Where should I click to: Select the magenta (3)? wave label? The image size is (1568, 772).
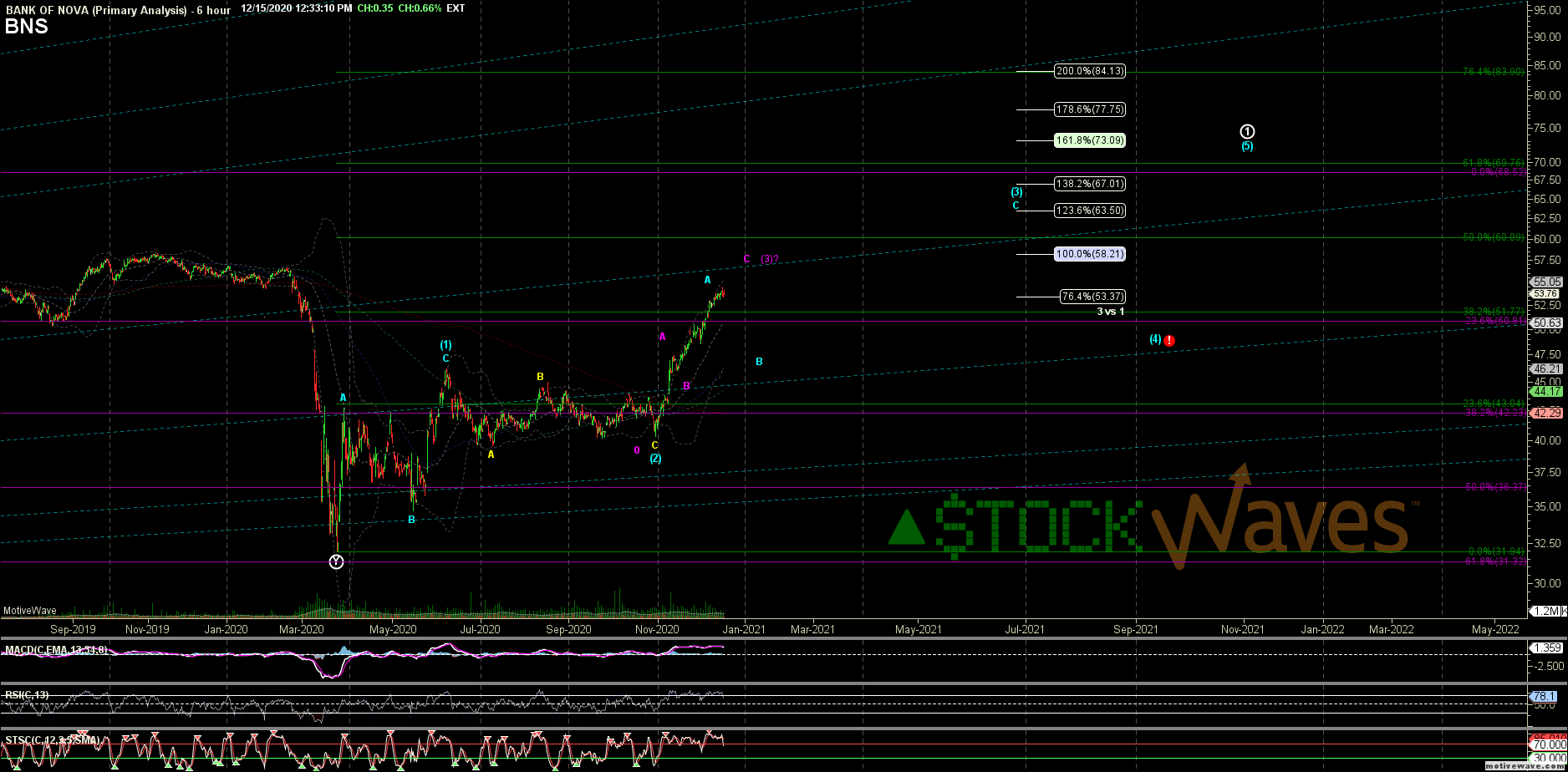tap(770, 259)
